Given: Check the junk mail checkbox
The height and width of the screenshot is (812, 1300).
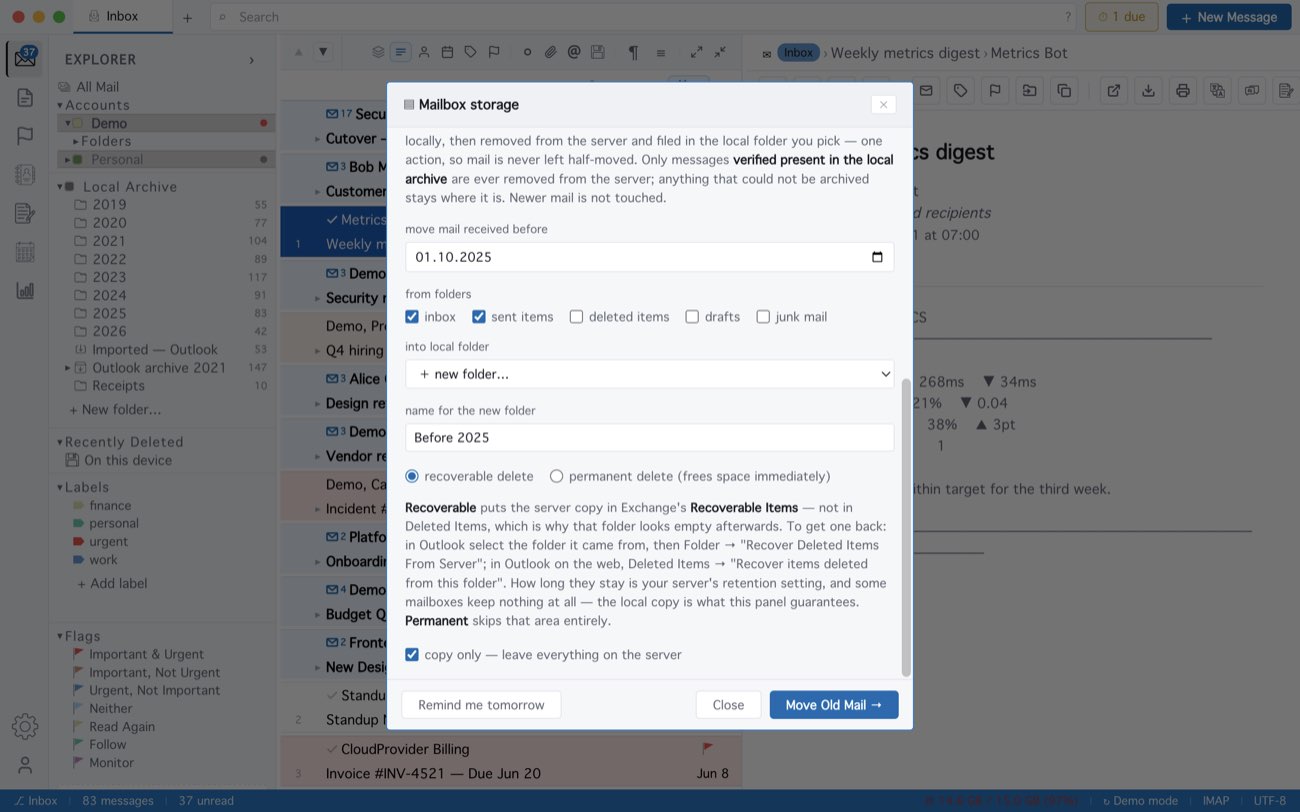Looking at the screenshot, I should pos(763,317).
